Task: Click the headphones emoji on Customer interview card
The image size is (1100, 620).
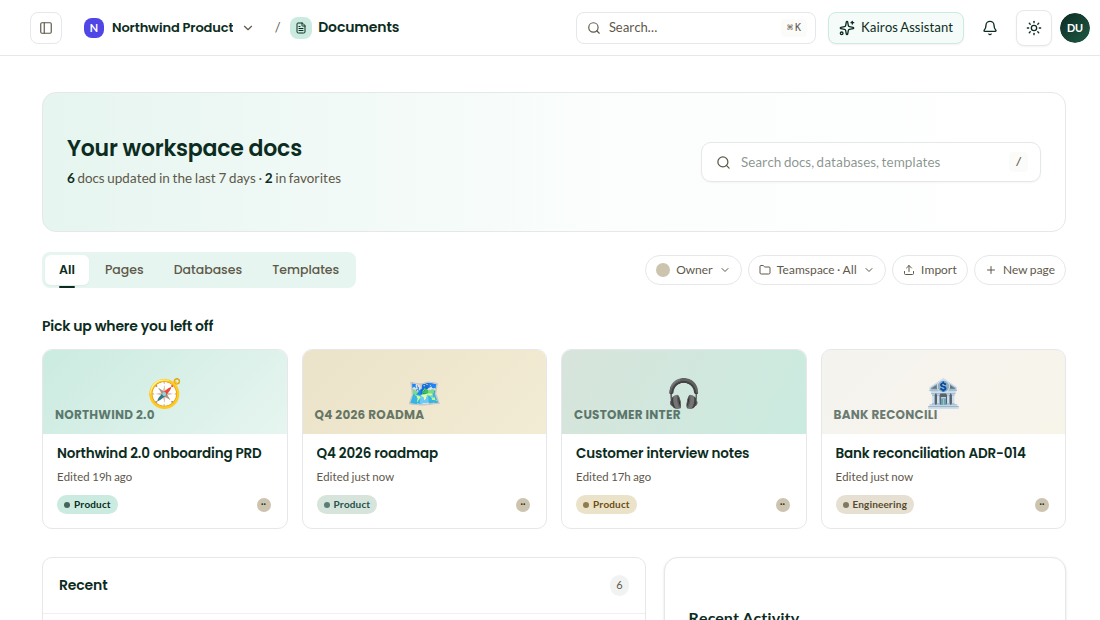Action: pyautogui.click(x=683, y=393)
